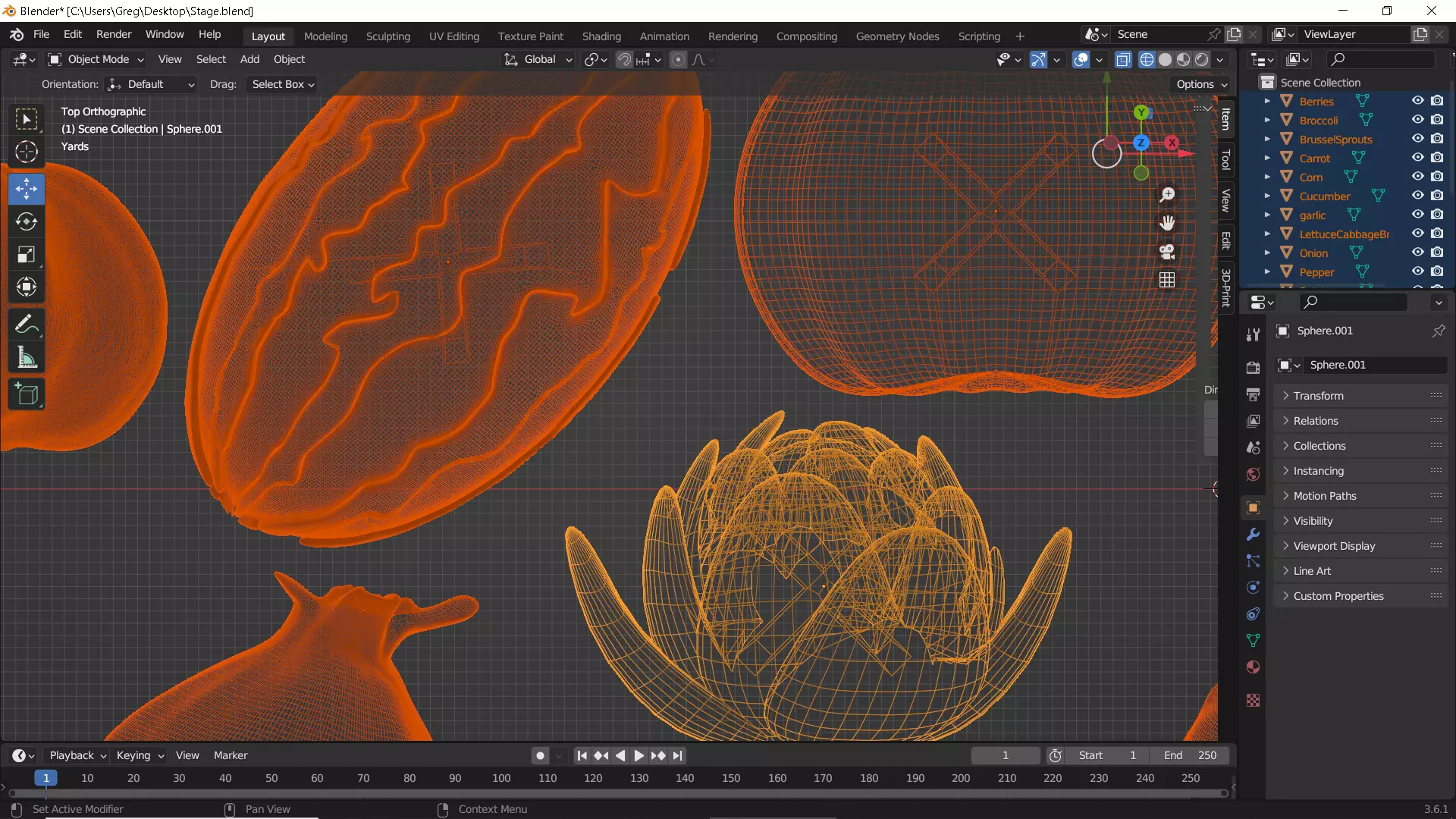Activate the Measure tool
Screen dimensions: 1456x819
(x=27, y=358)
